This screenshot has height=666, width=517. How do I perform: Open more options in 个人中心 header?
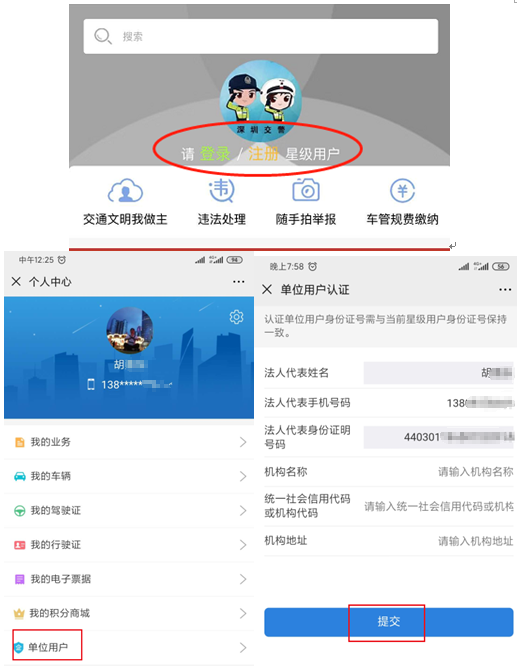click(238, 282)
